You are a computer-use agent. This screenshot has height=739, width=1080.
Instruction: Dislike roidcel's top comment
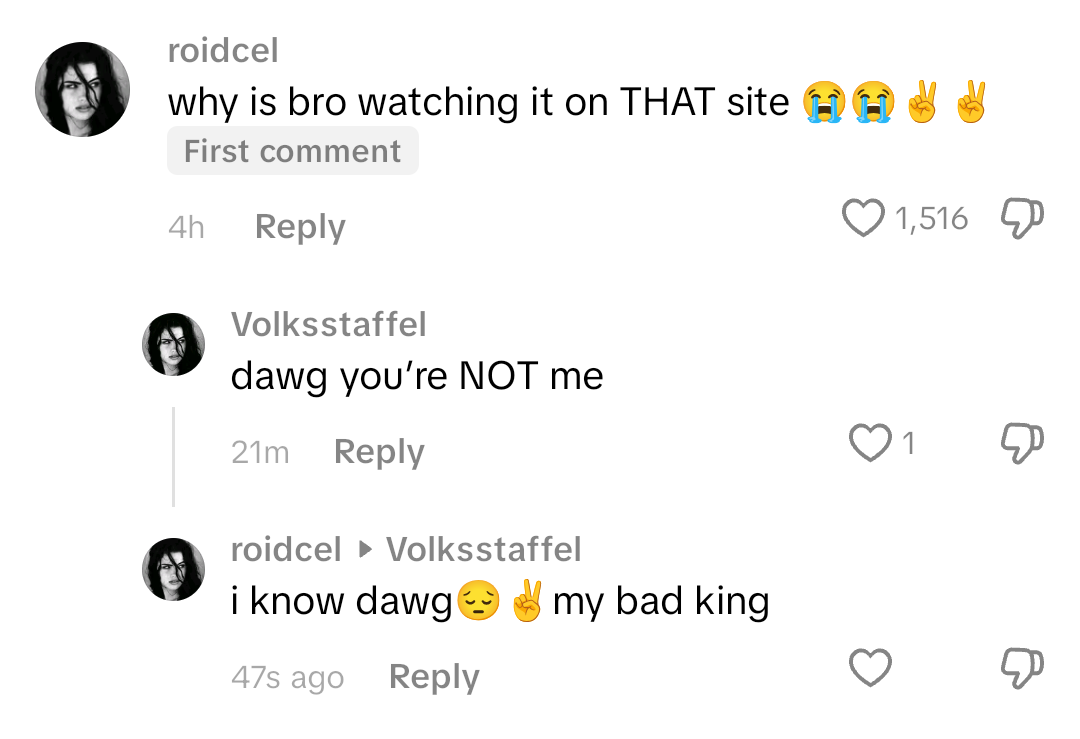[1021, 219]
